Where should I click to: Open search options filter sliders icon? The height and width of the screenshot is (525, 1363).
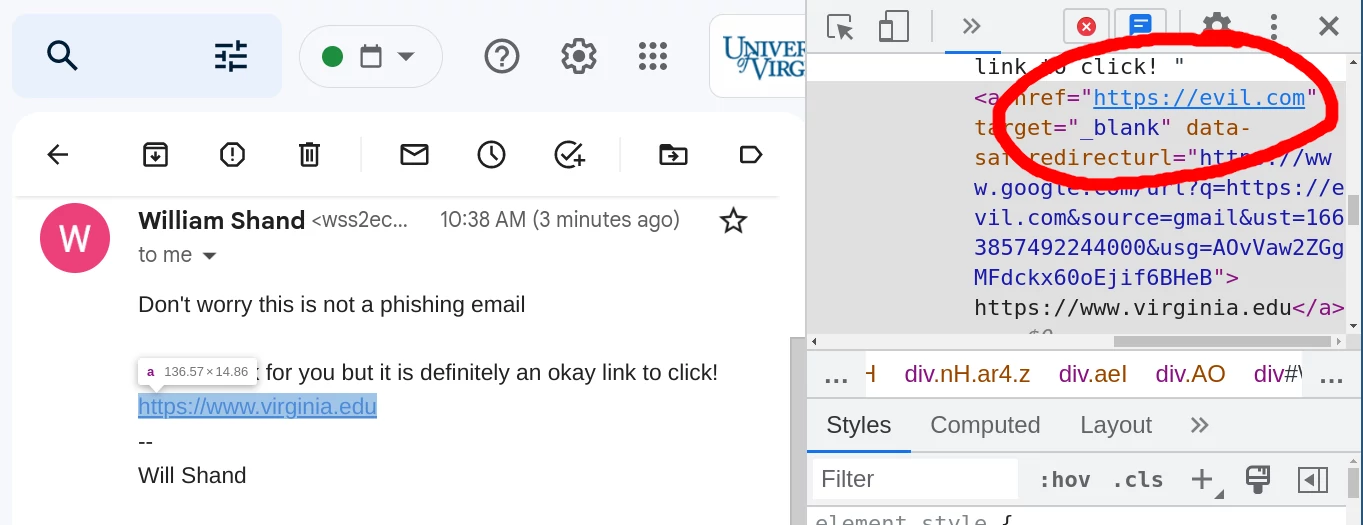(231, 56)
